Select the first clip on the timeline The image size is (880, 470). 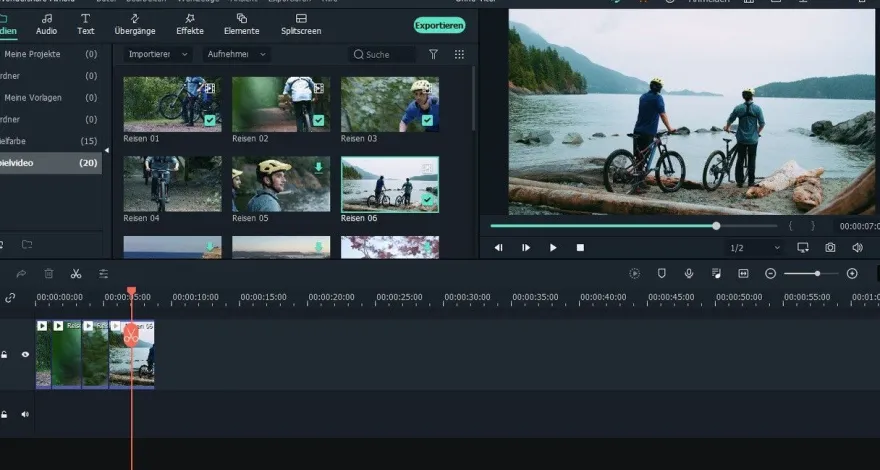click(44, 354)
